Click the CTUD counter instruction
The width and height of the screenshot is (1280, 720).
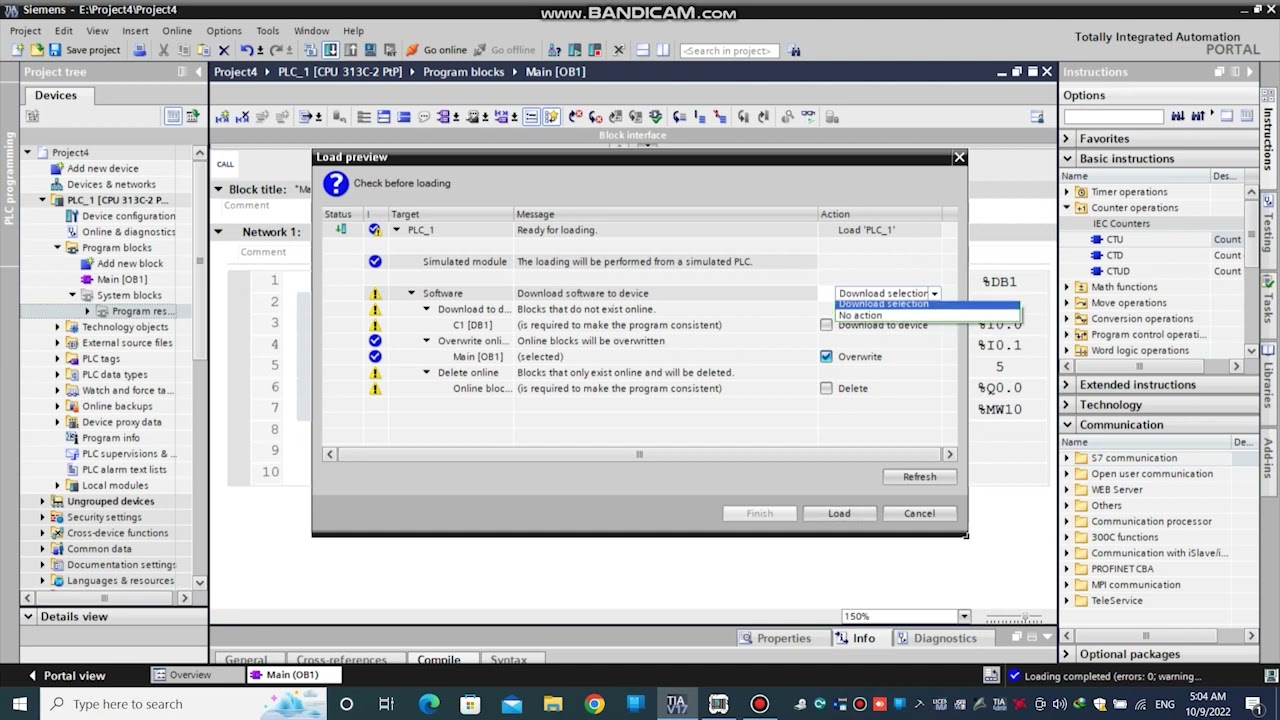point(1117,271)
